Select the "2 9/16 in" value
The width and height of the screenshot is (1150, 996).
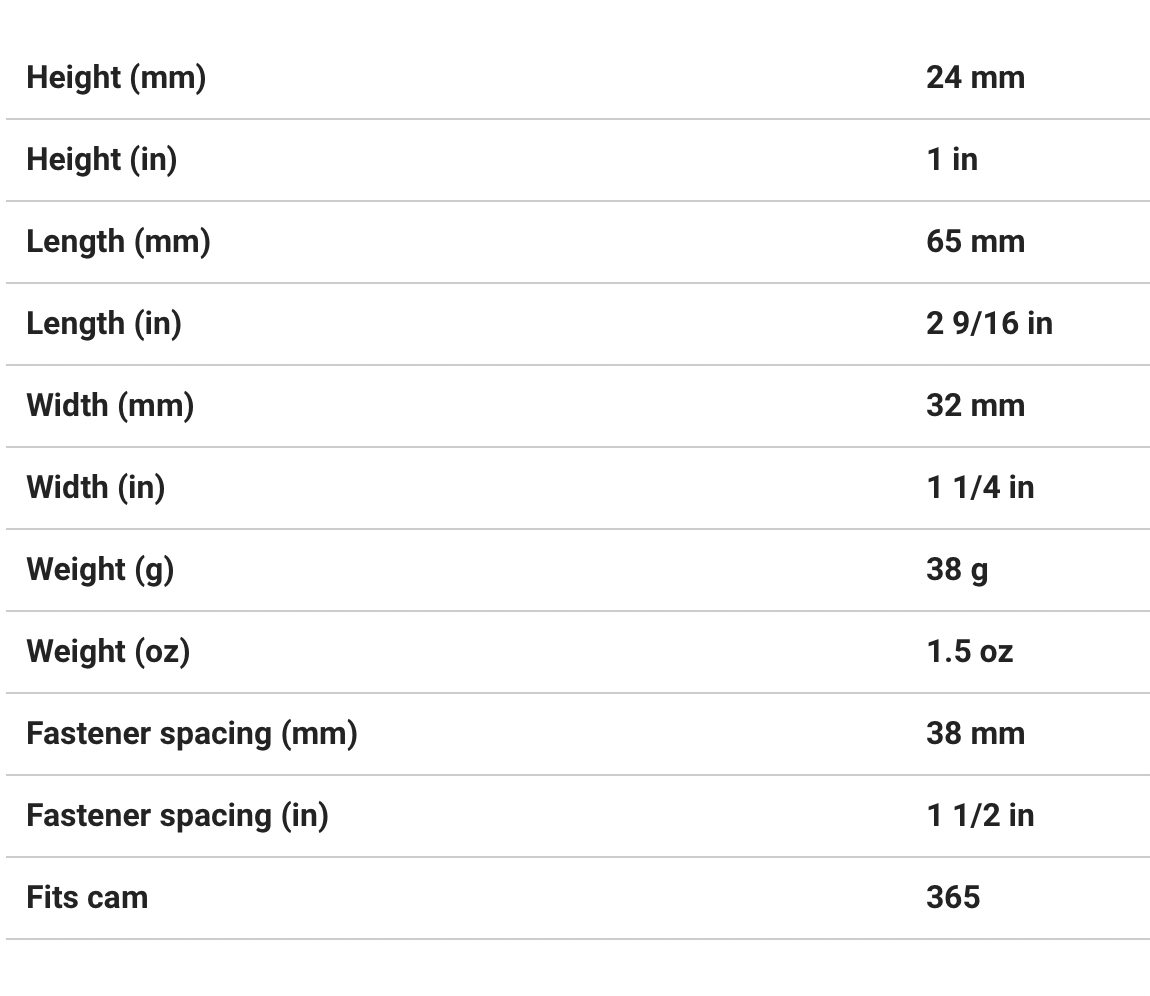click(x=989, y=323)
